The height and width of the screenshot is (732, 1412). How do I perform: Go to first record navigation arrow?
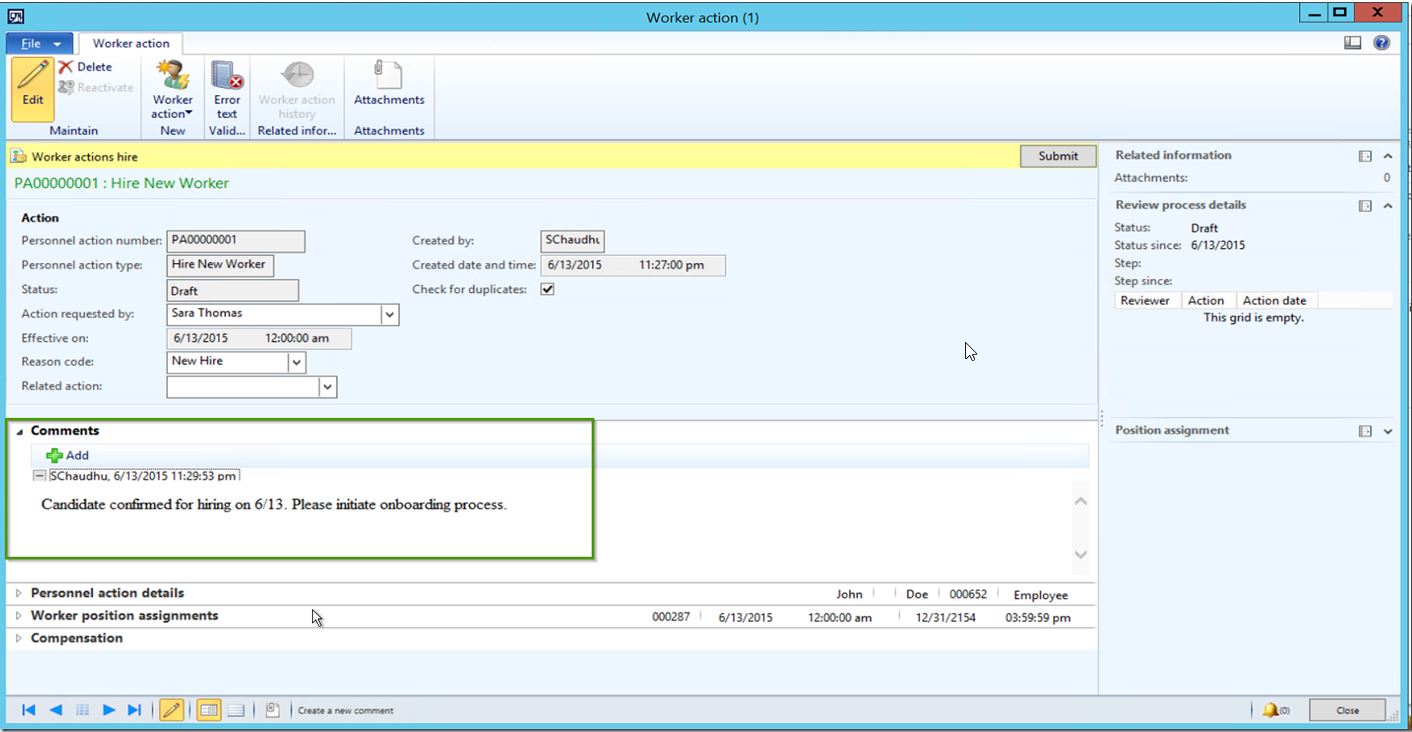[29, 710]
